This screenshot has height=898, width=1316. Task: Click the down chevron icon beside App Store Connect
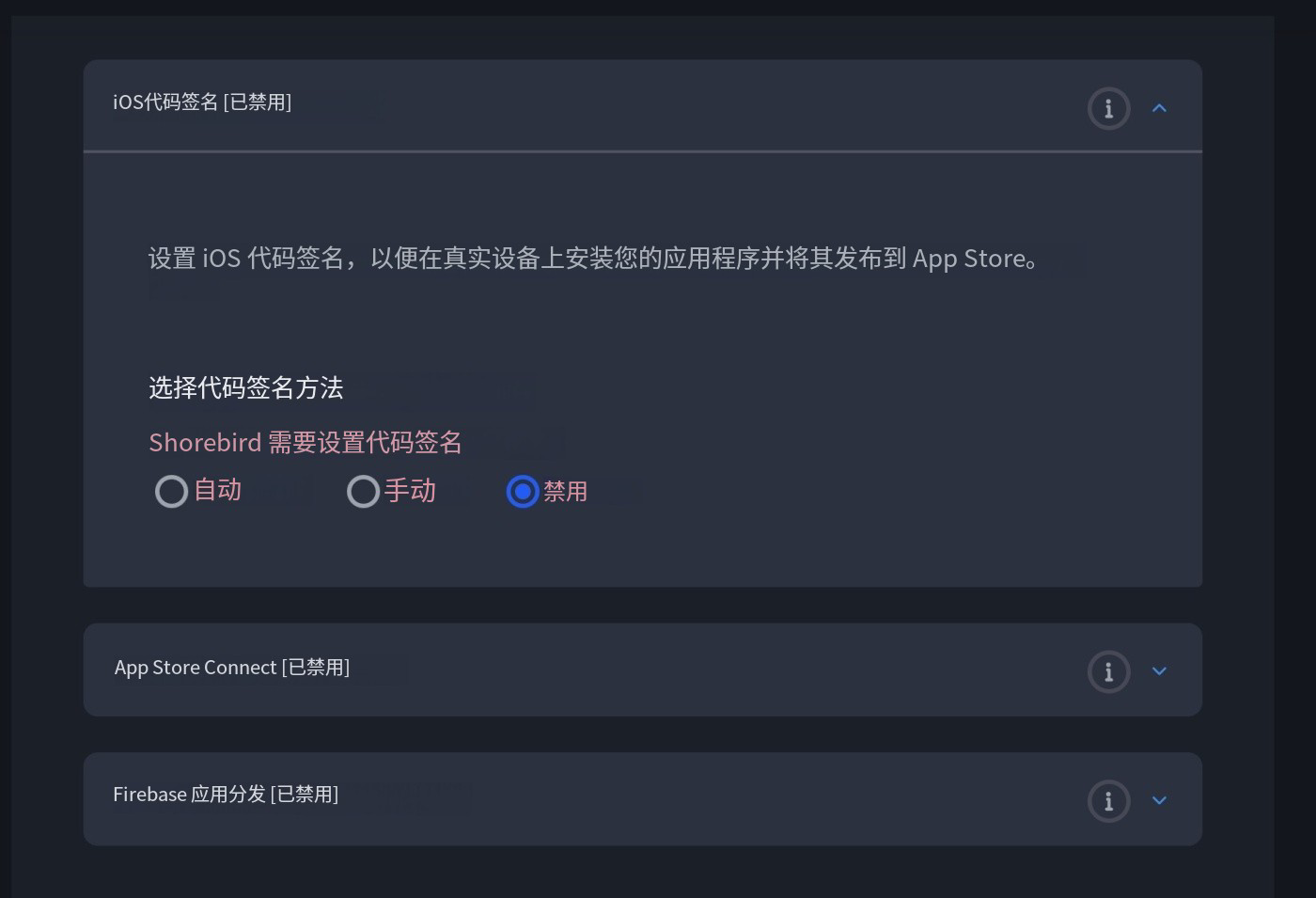[1159, 671]
